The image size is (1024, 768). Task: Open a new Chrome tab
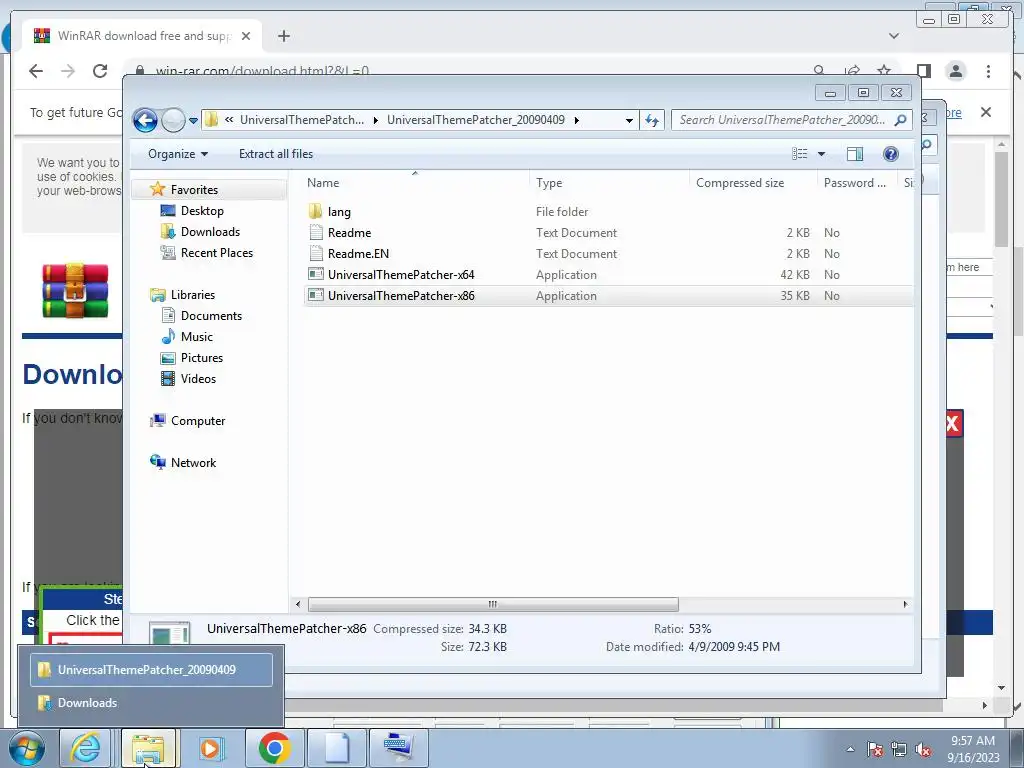pyautogui.click(x=283, y=36)
